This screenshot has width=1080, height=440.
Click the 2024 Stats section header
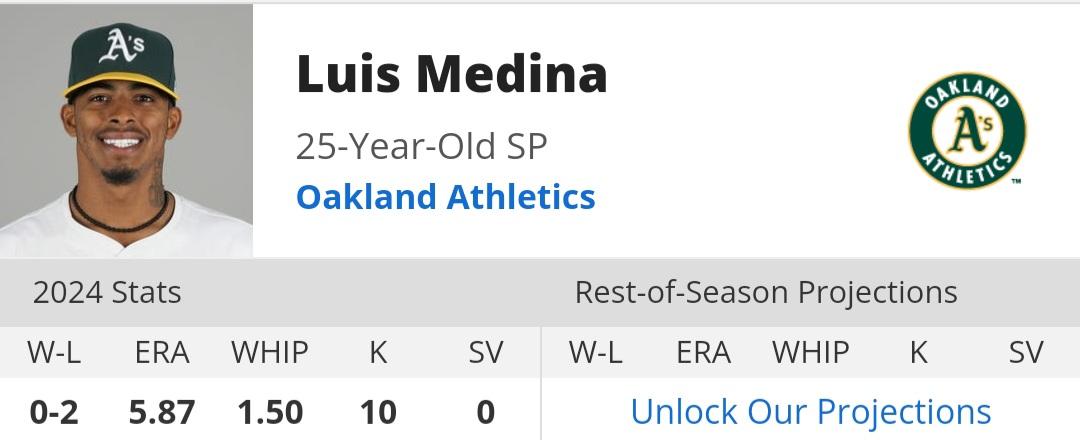click(107, 292)
